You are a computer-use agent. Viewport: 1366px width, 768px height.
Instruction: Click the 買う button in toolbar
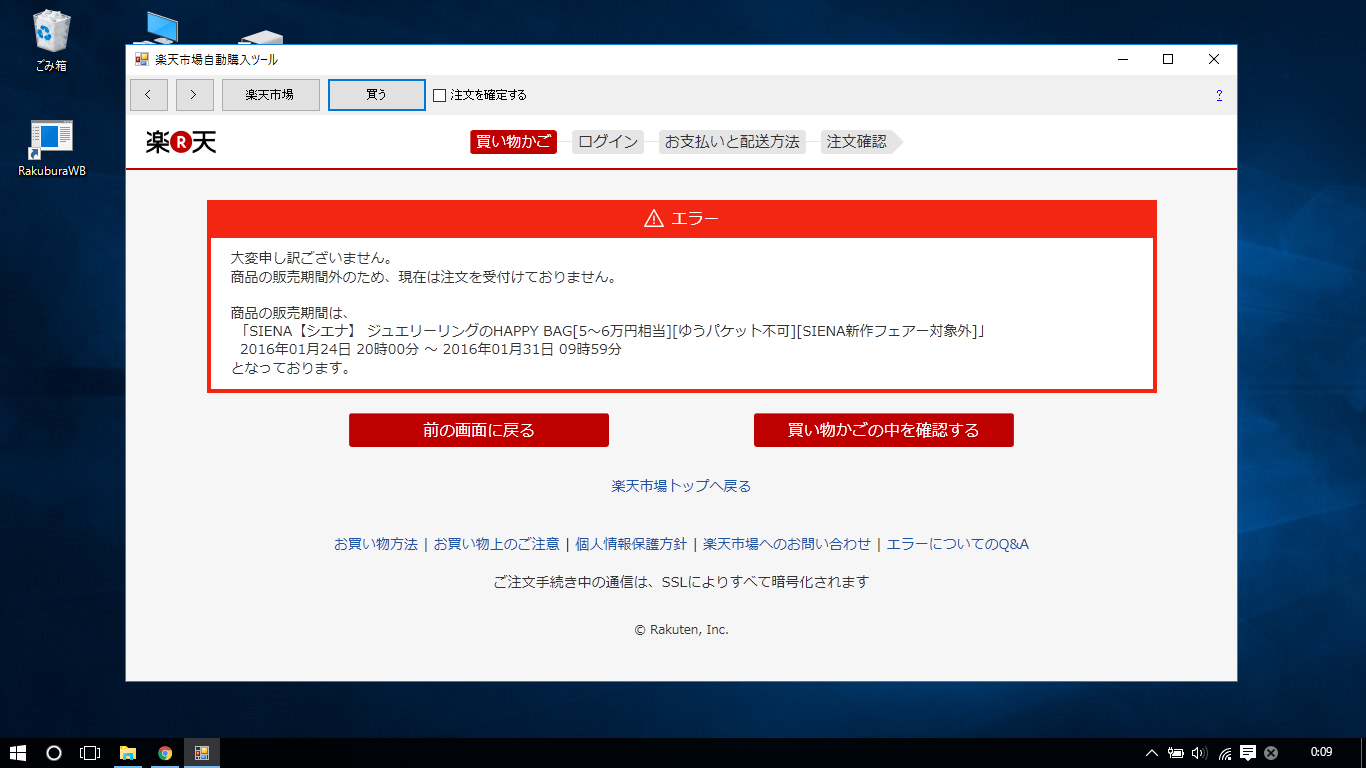[376, 95]
